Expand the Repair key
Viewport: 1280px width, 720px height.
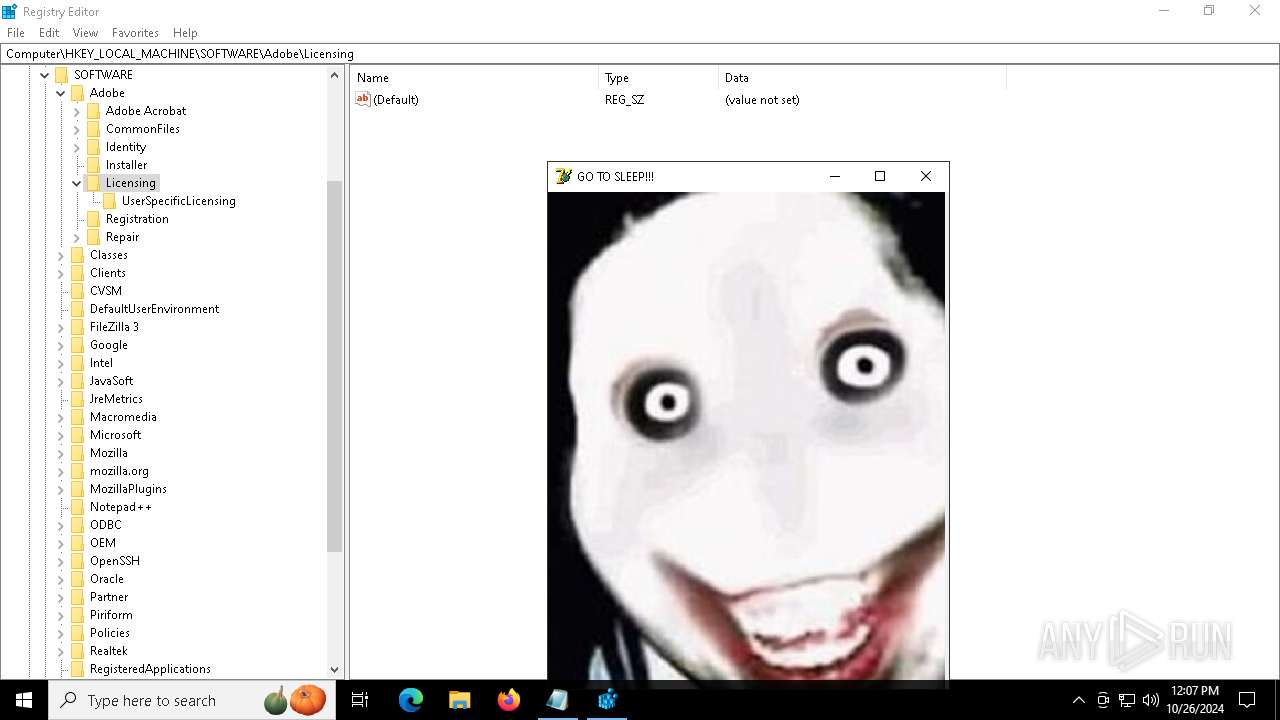pos(77,237)
